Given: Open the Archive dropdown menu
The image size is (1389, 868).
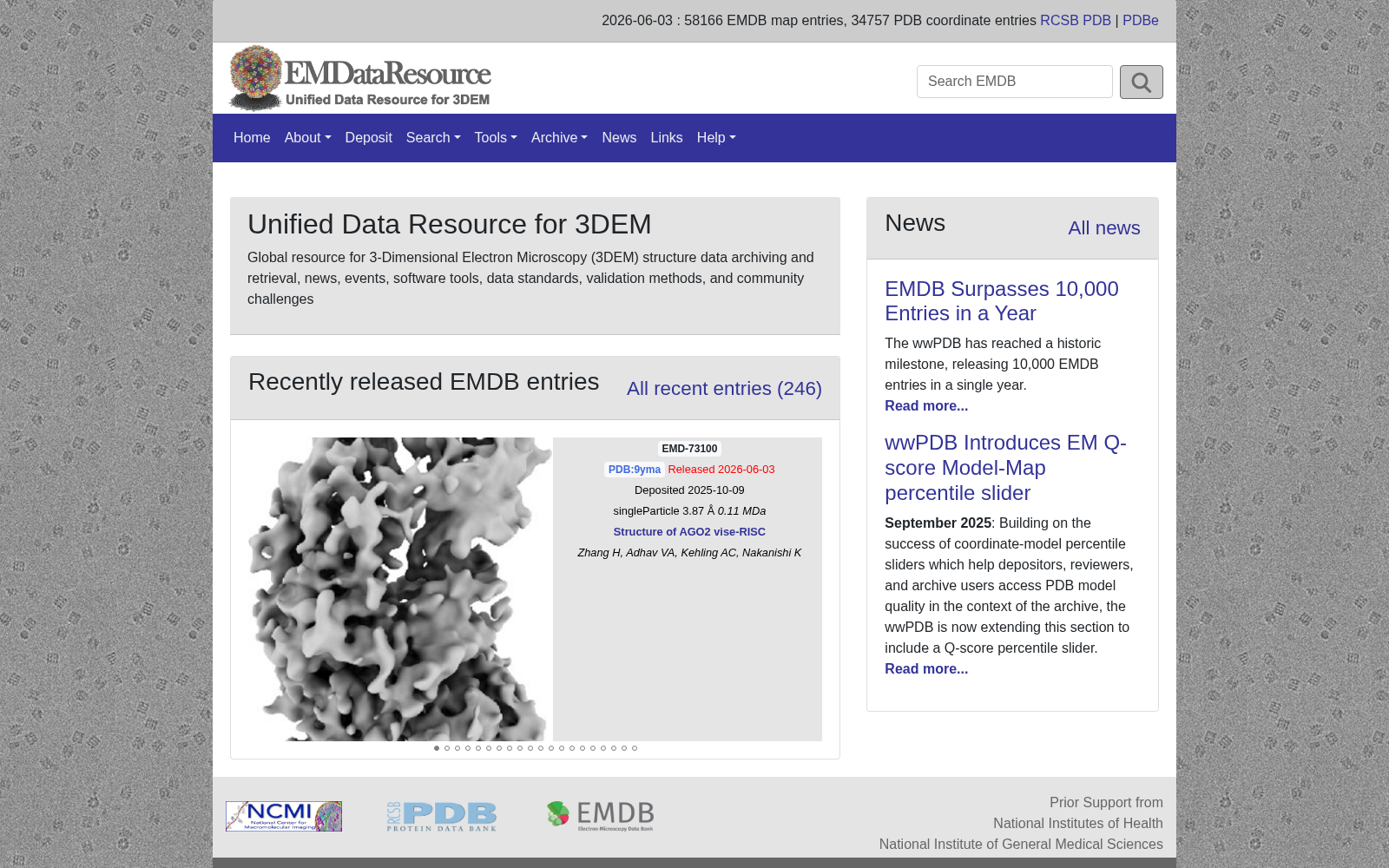Looking at the screenshot, I should coord(559,138).
